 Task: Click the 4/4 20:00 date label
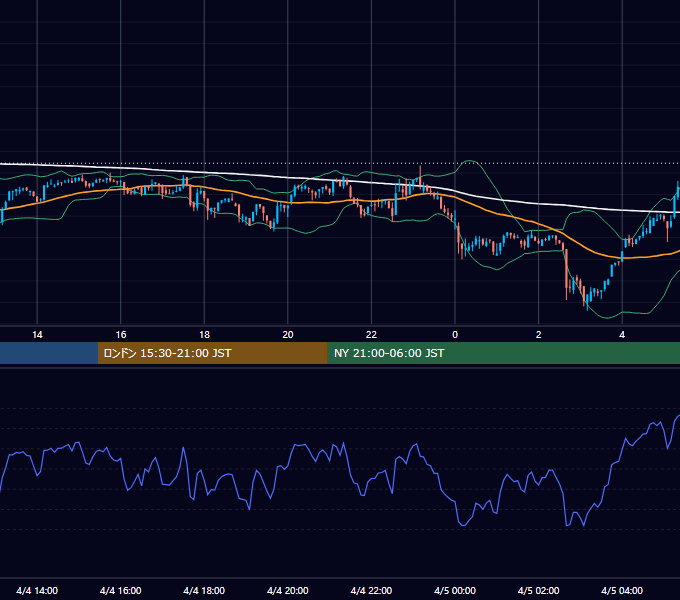coord(288,590)
